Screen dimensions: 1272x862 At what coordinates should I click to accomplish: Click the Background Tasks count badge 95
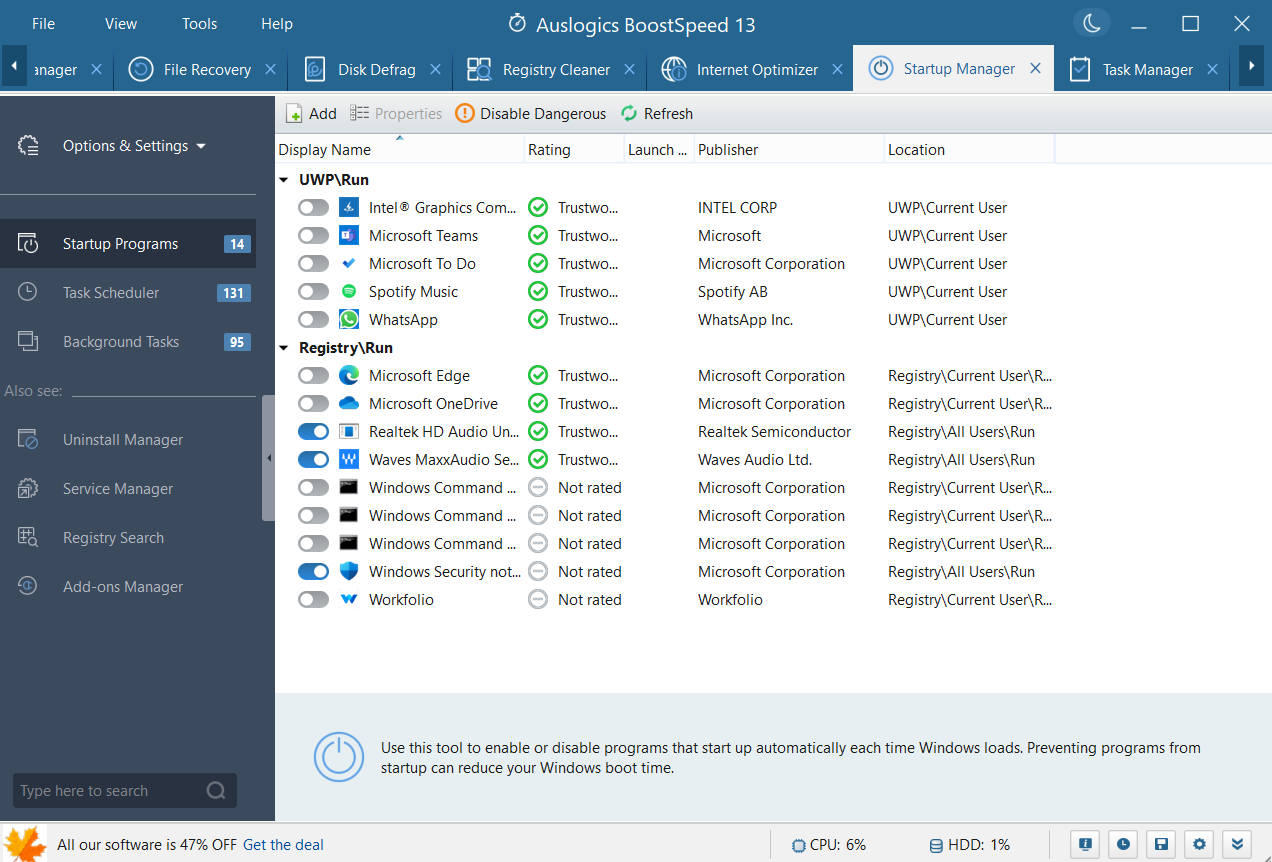237,342
